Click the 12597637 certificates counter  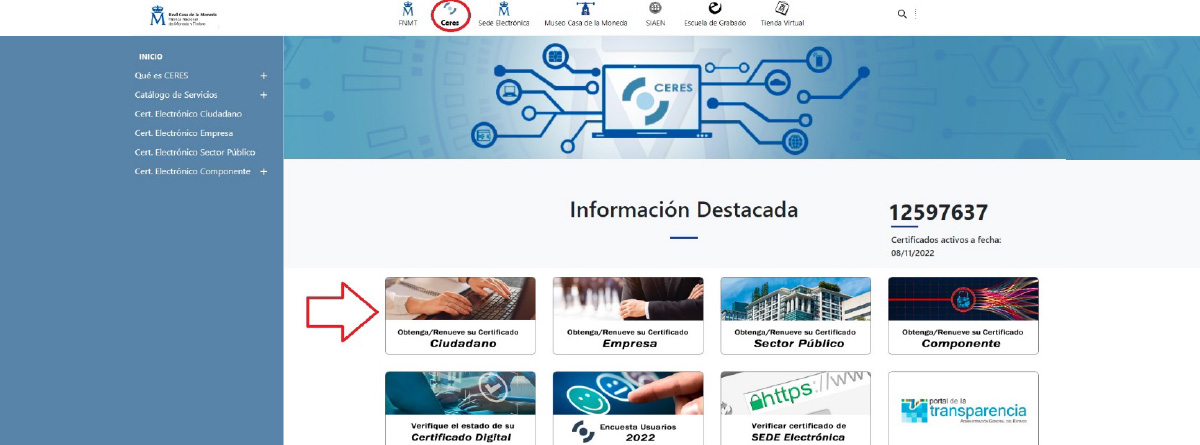click(938, 212)
